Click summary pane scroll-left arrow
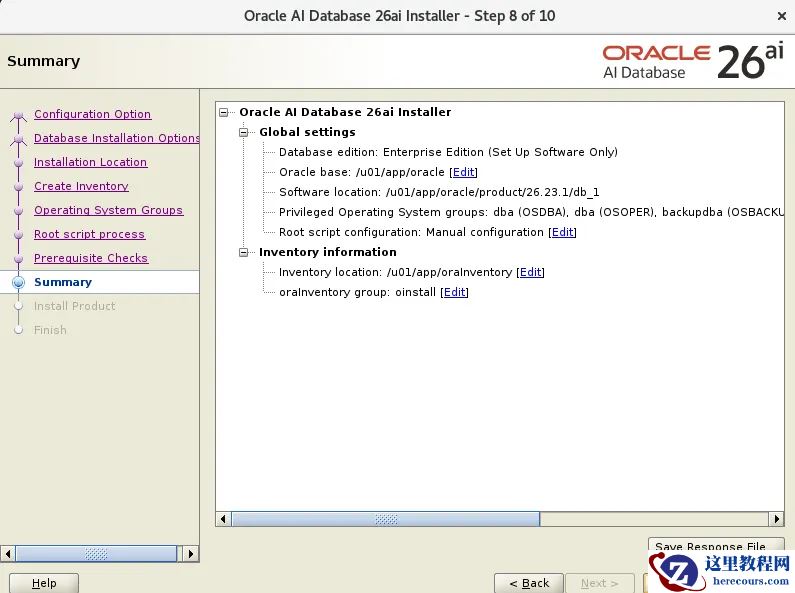 224,519
